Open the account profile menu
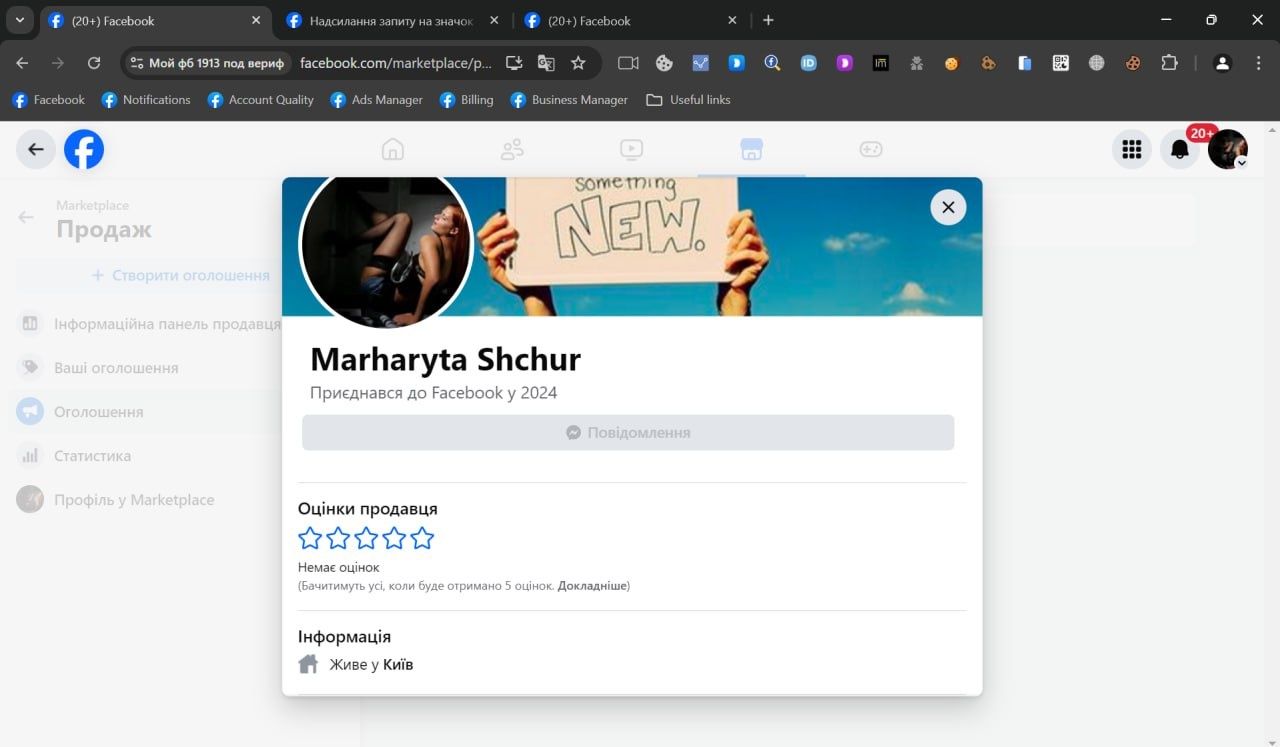Screen dimensions: 1280x747 (x=1228, y=149)
